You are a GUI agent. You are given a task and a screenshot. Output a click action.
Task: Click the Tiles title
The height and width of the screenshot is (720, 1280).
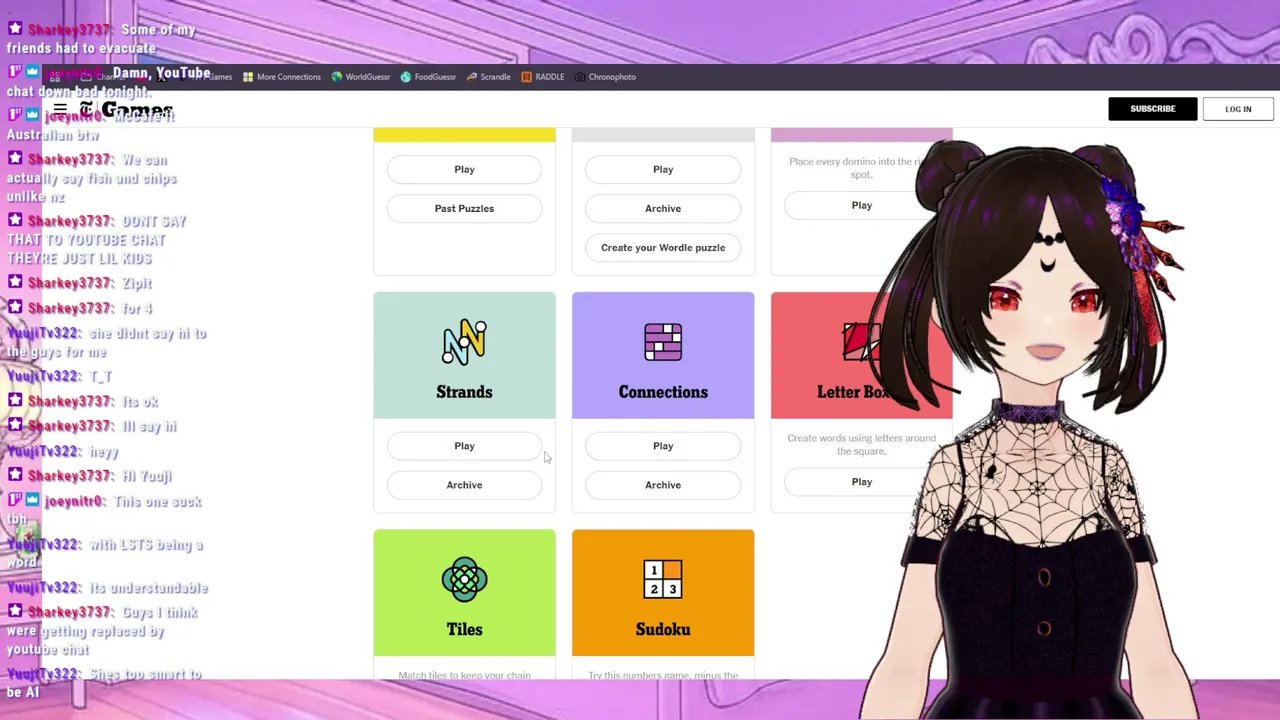tap(464, 629)
